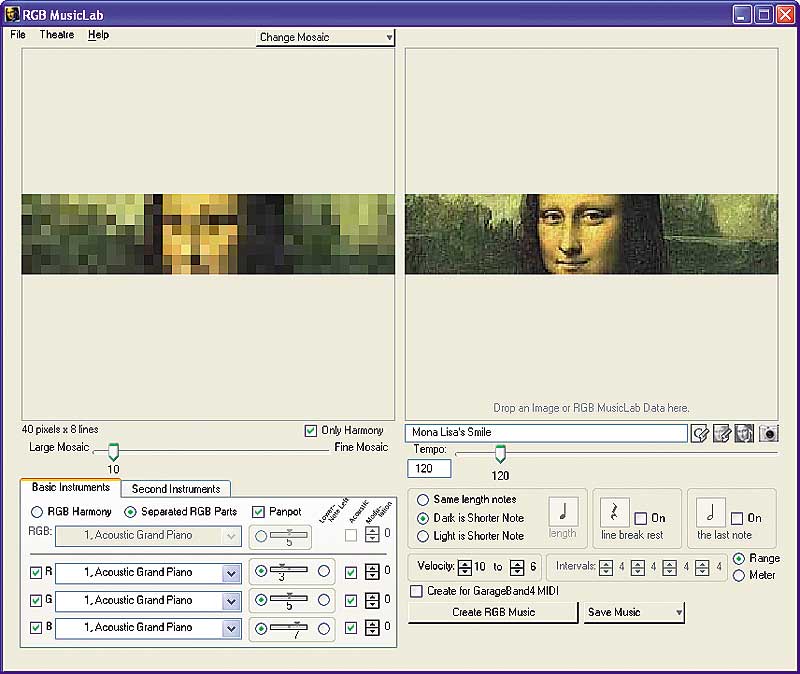Image resolution: width=800 pixels, height=674 pixels.
Task: Click the pixelated mosaic preview image
Action: click(x=208, y=234)
